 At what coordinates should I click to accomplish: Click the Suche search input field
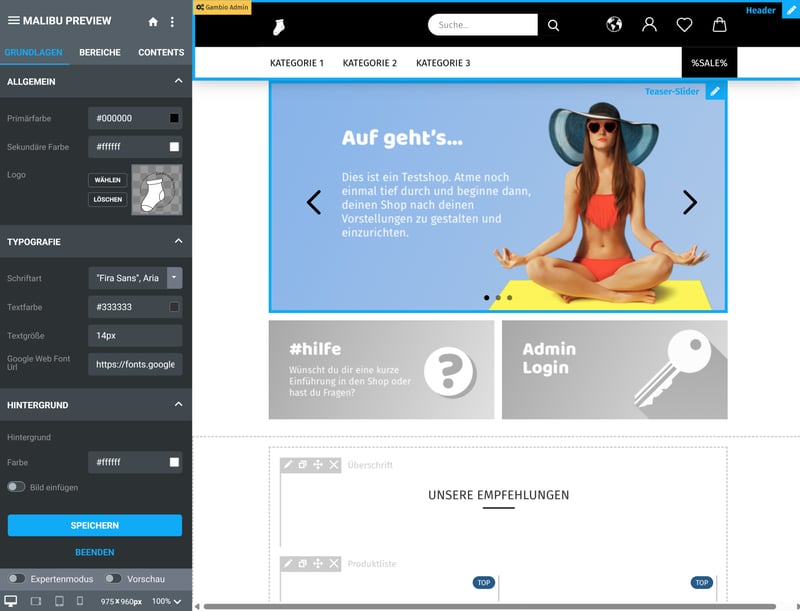click(x=483, y=24)
